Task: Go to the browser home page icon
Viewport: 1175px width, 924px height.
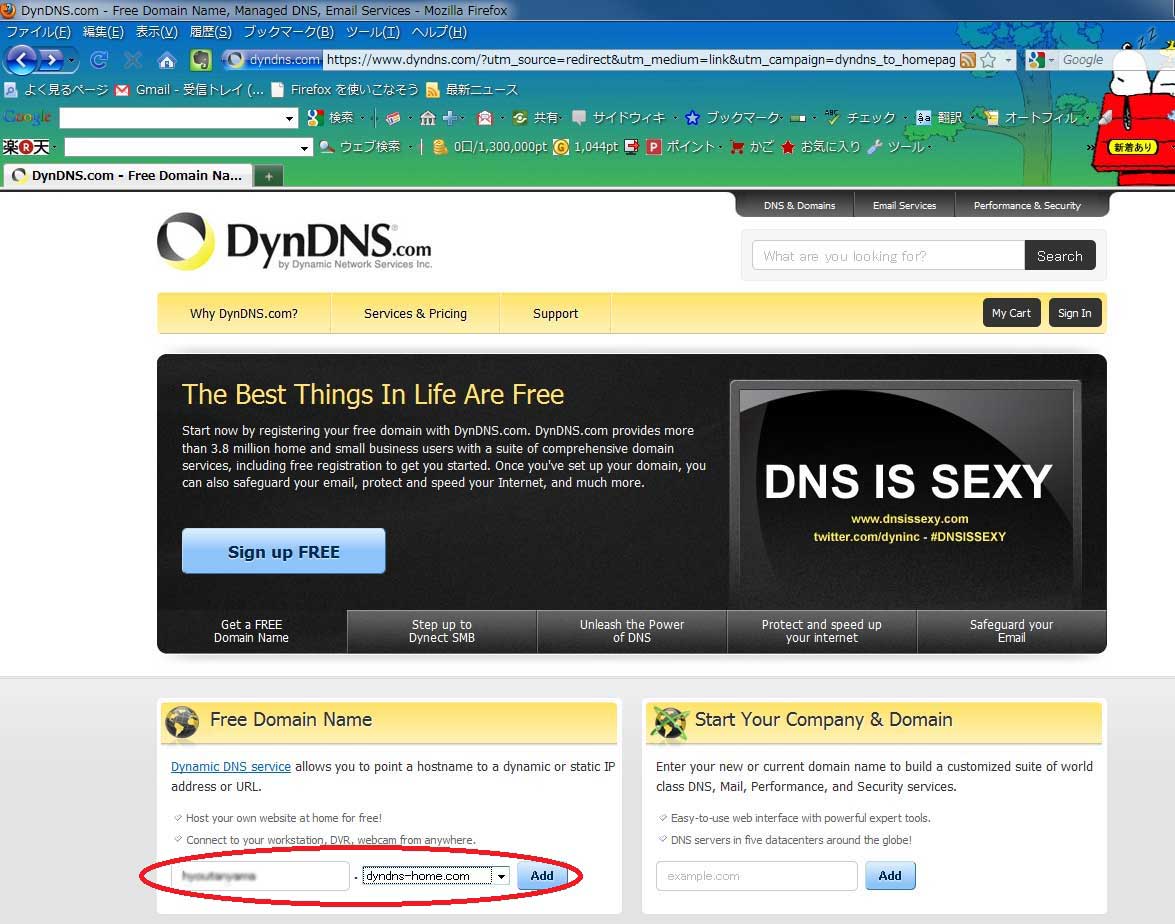Action: pos(167,60)
